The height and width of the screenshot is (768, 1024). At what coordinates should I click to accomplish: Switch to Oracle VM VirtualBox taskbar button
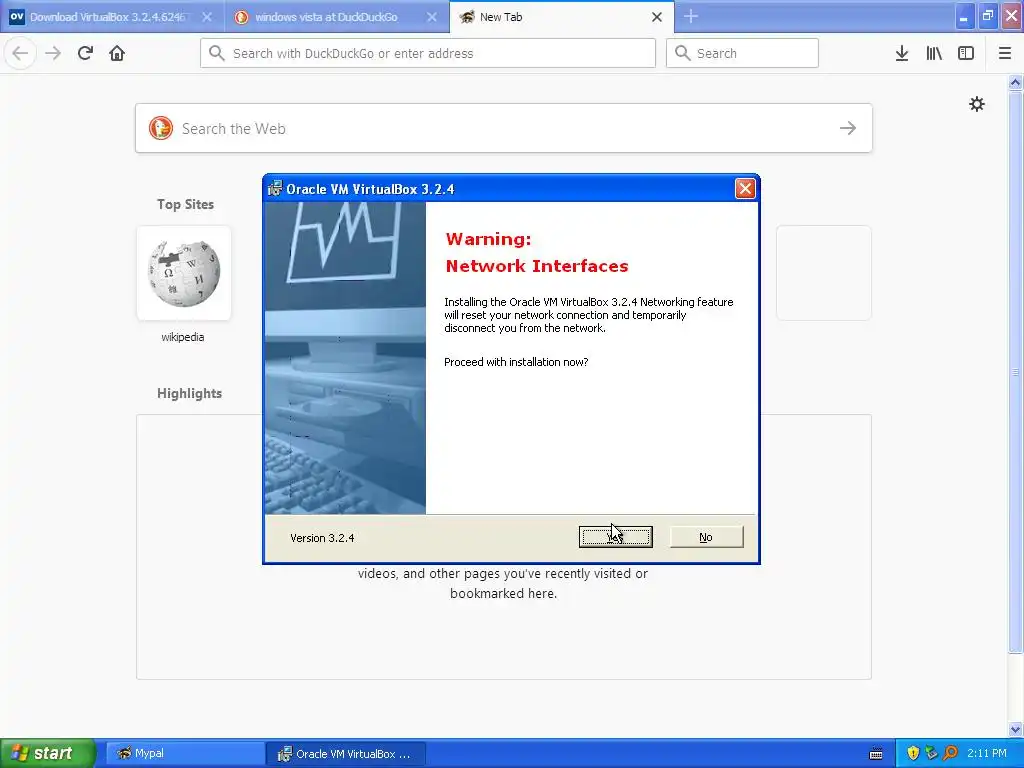click(346, 753)
